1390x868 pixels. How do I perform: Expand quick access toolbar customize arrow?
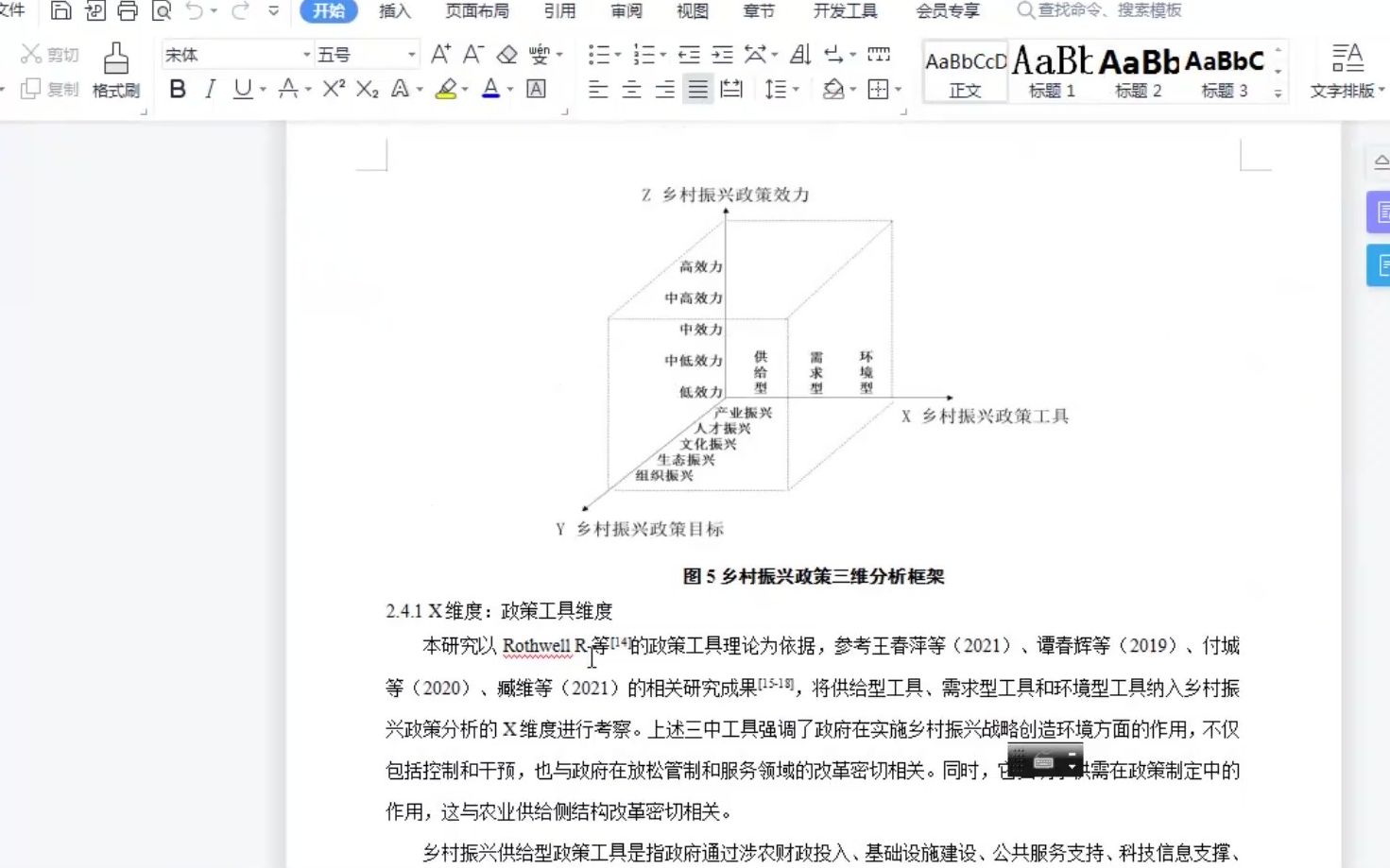click(273, 11)
